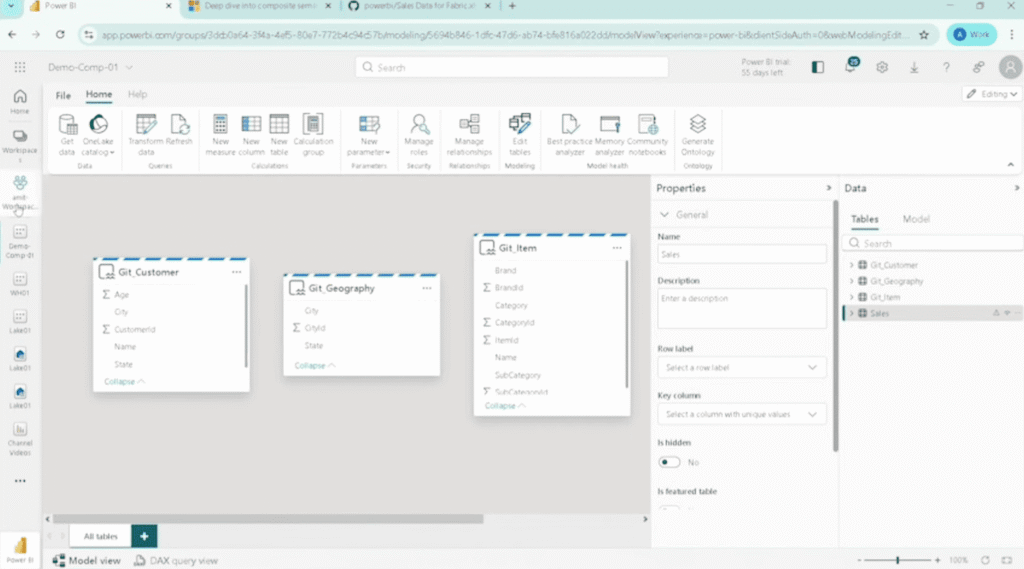Create a New measure
Image resolution: width=1024 pixels, height=569 pixels.
tap(220, 135)
